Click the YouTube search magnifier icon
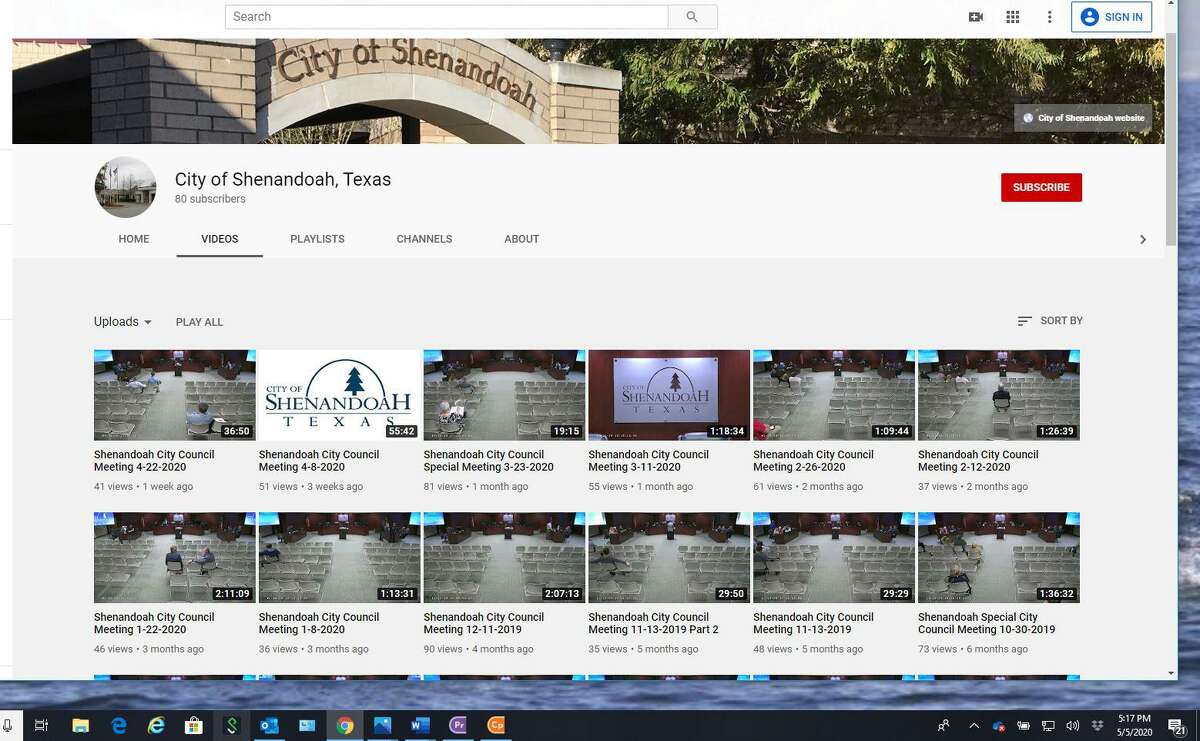 click(692, 17)
